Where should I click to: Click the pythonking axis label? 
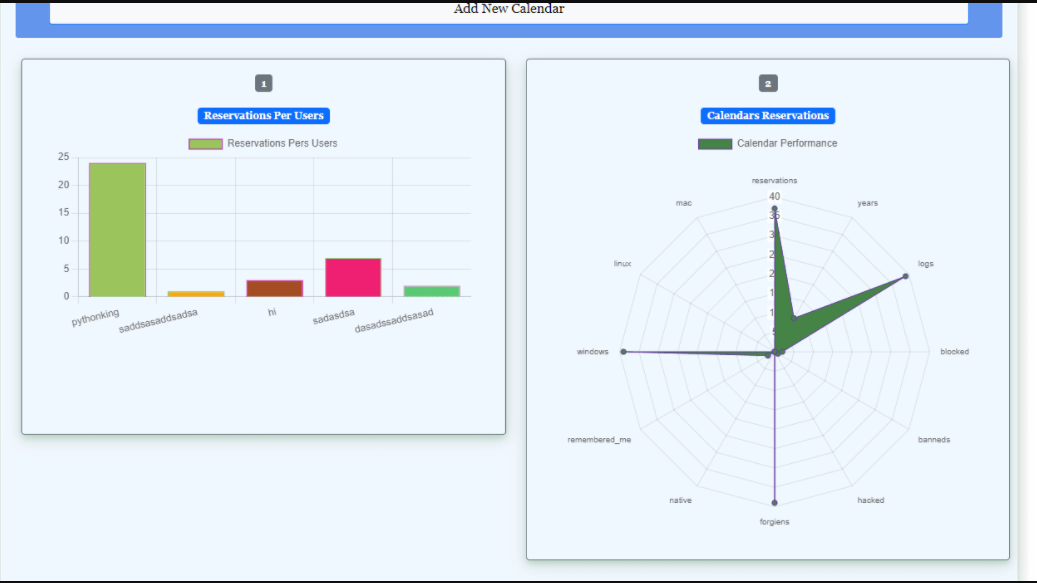point(95,317)
